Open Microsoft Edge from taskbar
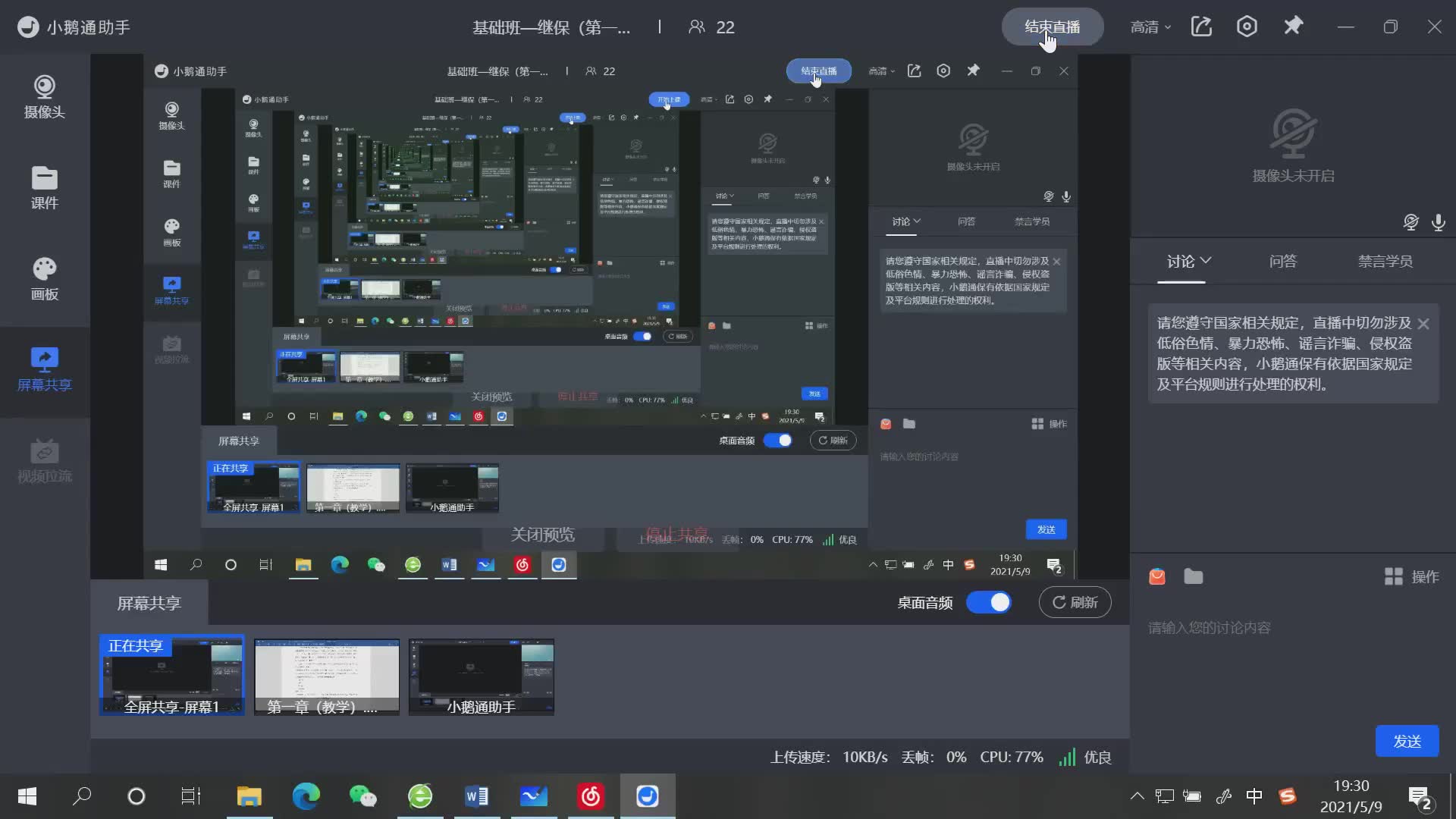1456x819 pixels. [x=306, y=796]
